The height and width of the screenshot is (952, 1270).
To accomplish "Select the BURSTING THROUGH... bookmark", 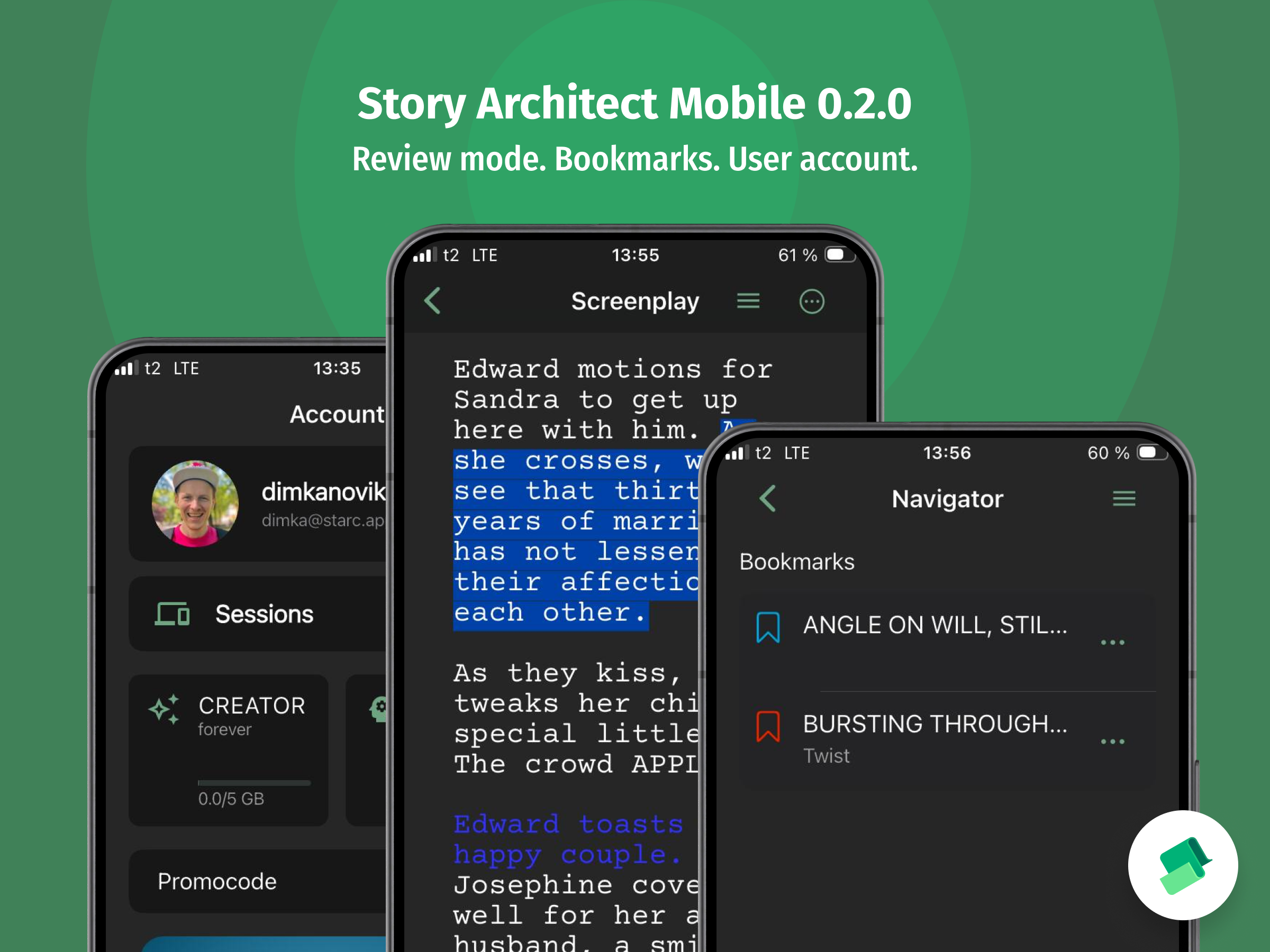I will point(948,742).
